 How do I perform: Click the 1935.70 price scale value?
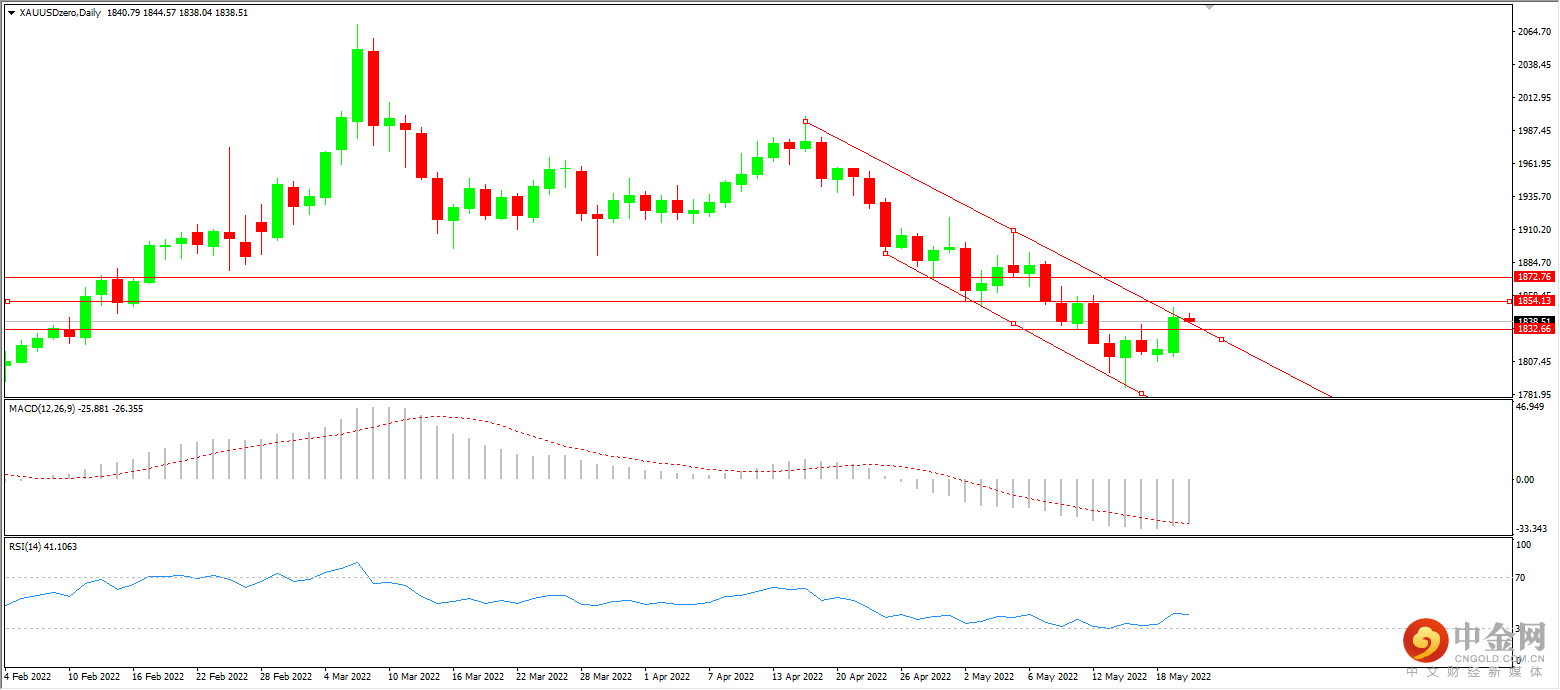pyautogui.click(x=1534, y=197)
